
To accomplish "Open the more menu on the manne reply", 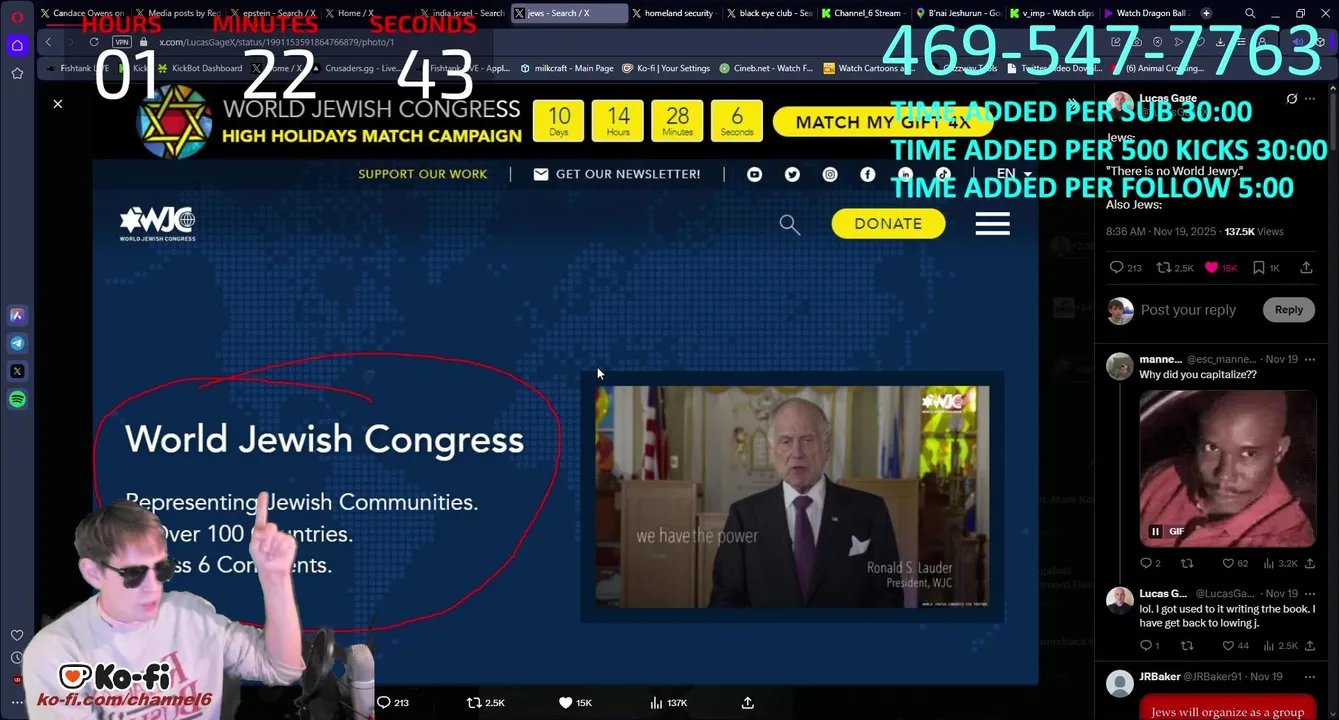I will click(x=1310, y=359).
